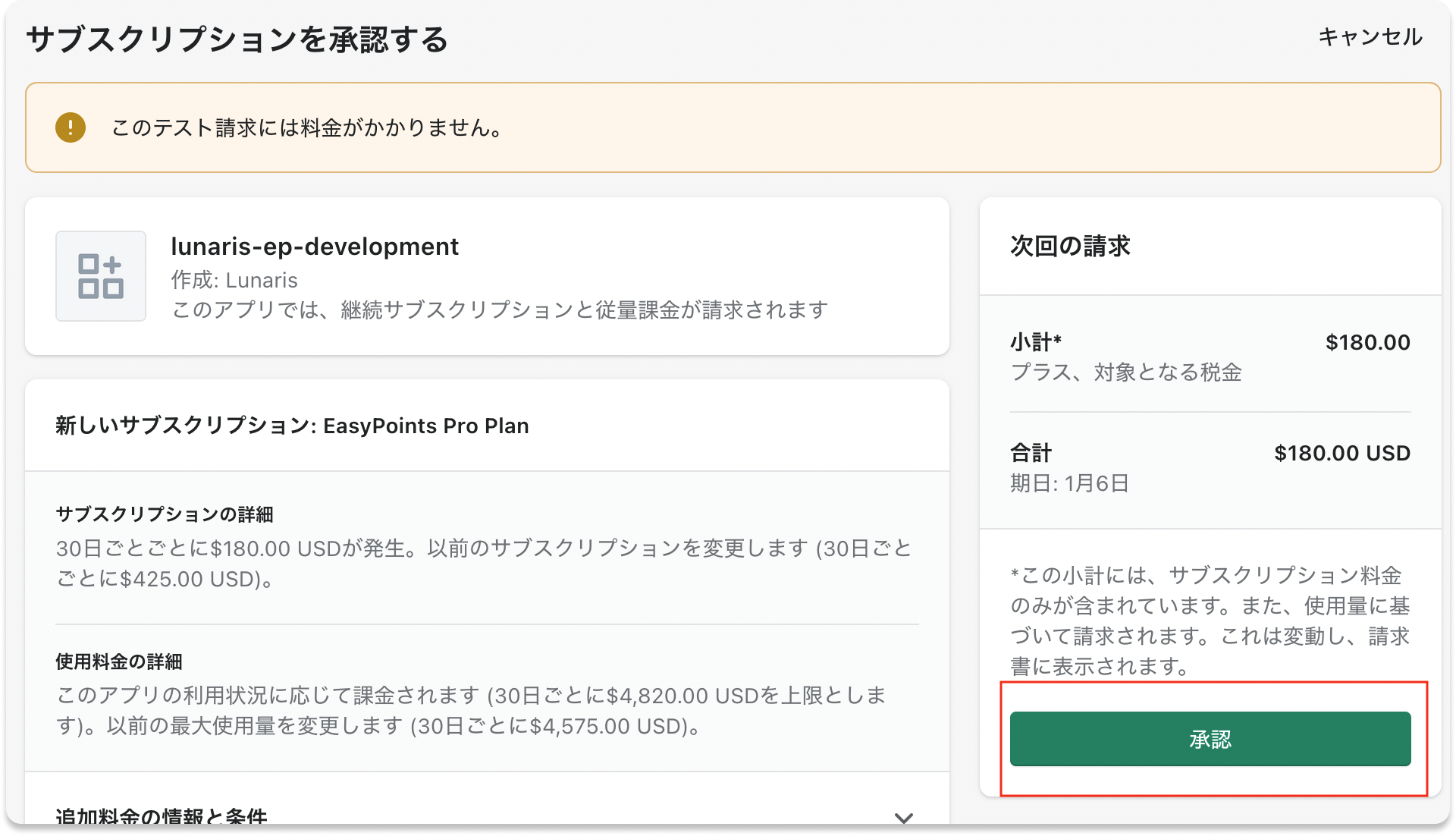The height and width of the screenshot is (836, 1456).
Task: Click the 継続サブスクリプションと従量課金 app description line
Action: (500, 310)
